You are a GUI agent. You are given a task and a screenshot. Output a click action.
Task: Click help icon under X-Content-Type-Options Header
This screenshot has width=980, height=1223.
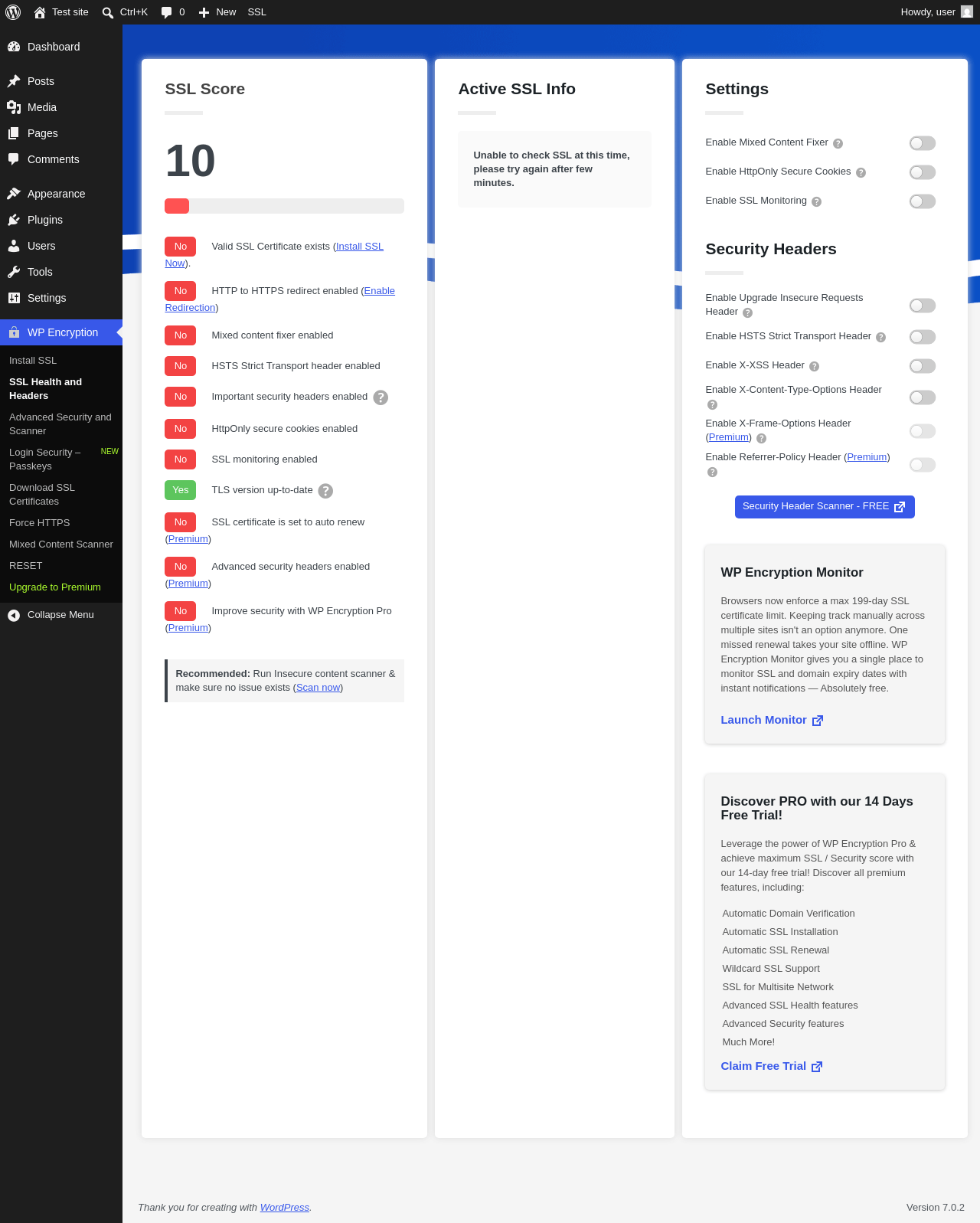pos(712,404)
